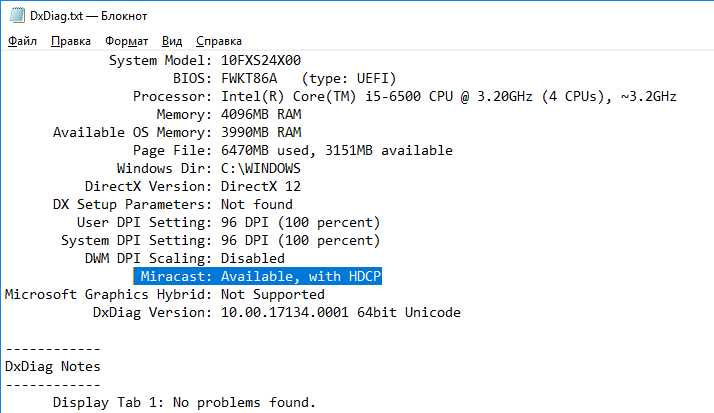Click the highlighted Miracast line
The width and height of the screenshot is (714, 413).
tap(258, 276)
